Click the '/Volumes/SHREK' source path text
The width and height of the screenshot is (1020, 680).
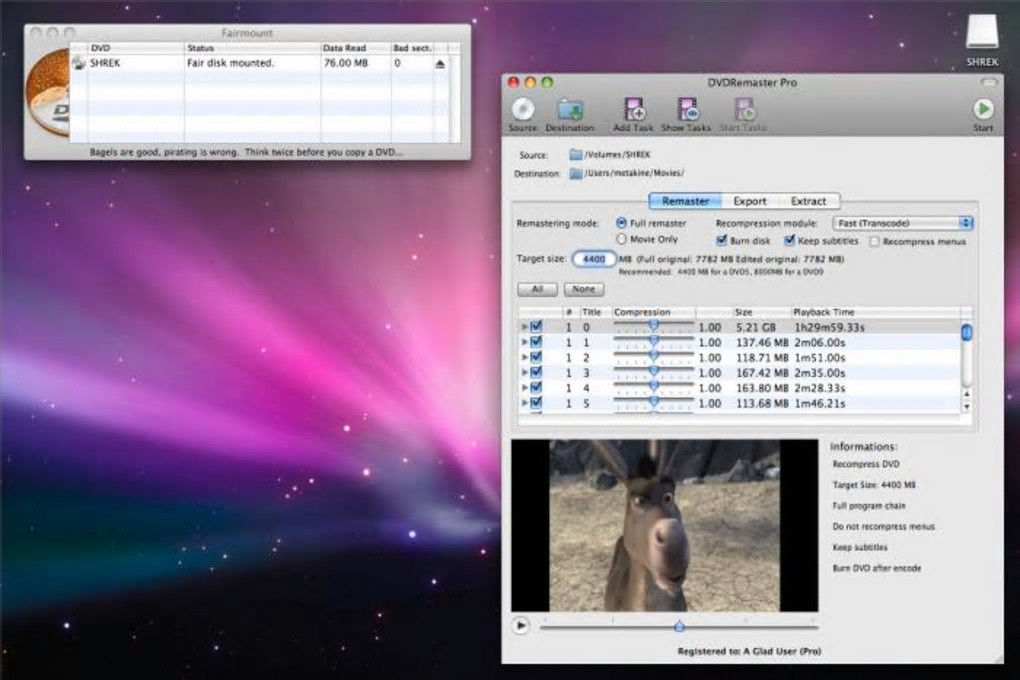(x=617, y=155)
